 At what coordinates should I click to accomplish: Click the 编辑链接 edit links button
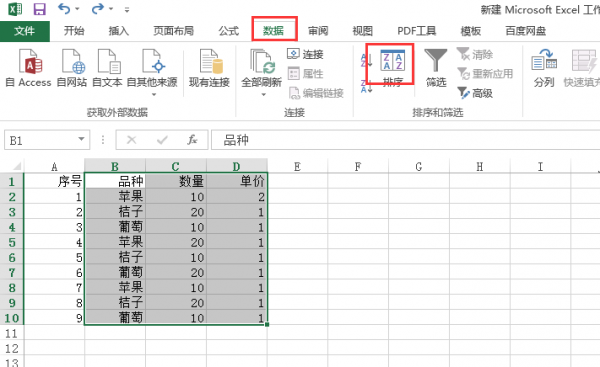click(316, 93)
